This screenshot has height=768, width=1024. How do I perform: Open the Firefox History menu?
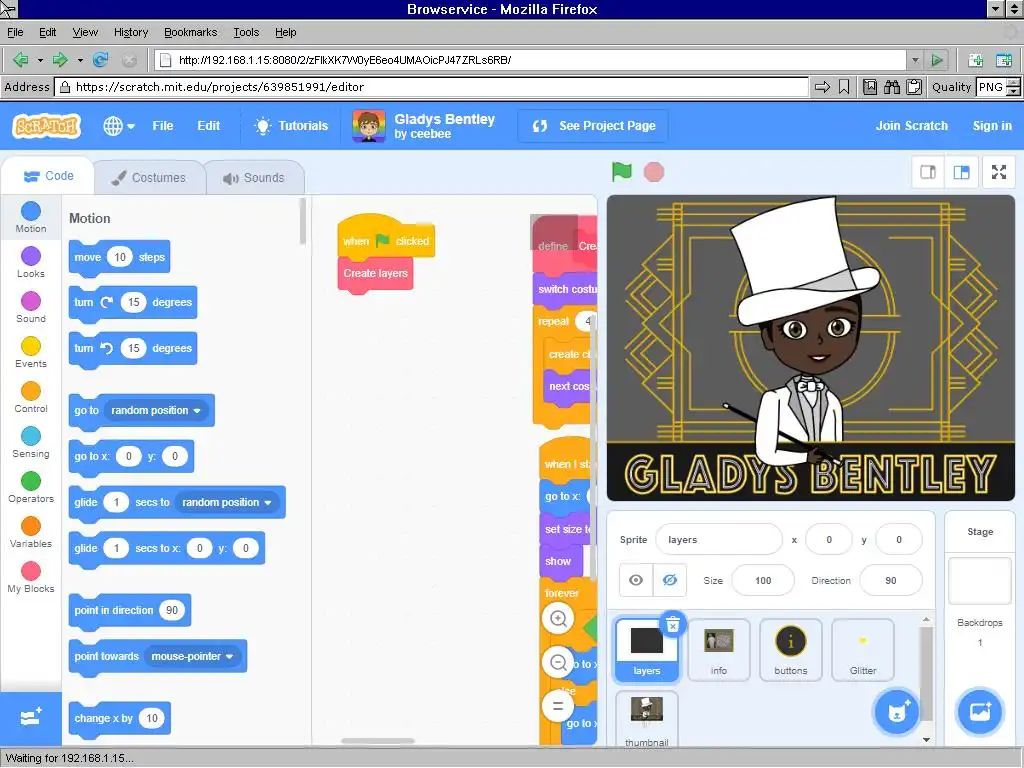131,32
